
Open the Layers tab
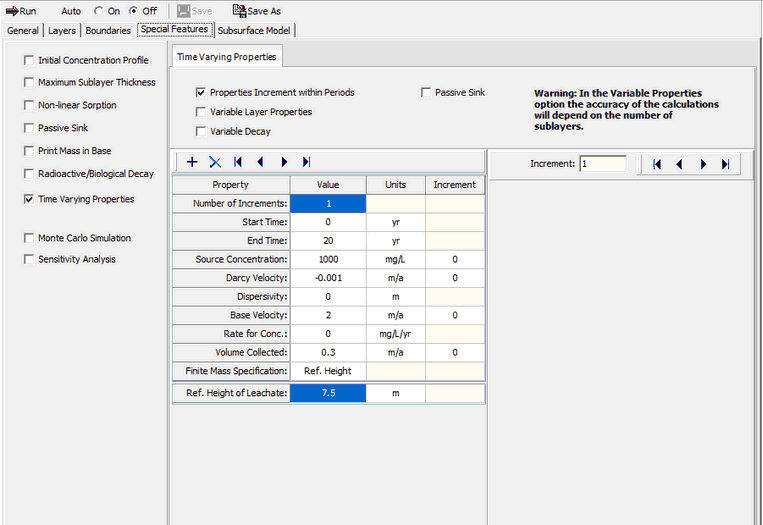click(62, 30)
